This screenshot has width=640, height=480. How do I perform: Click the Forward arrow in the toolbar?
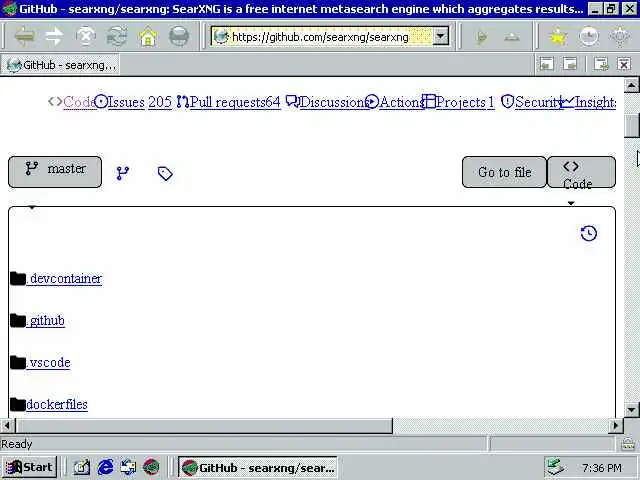[55, 37]
